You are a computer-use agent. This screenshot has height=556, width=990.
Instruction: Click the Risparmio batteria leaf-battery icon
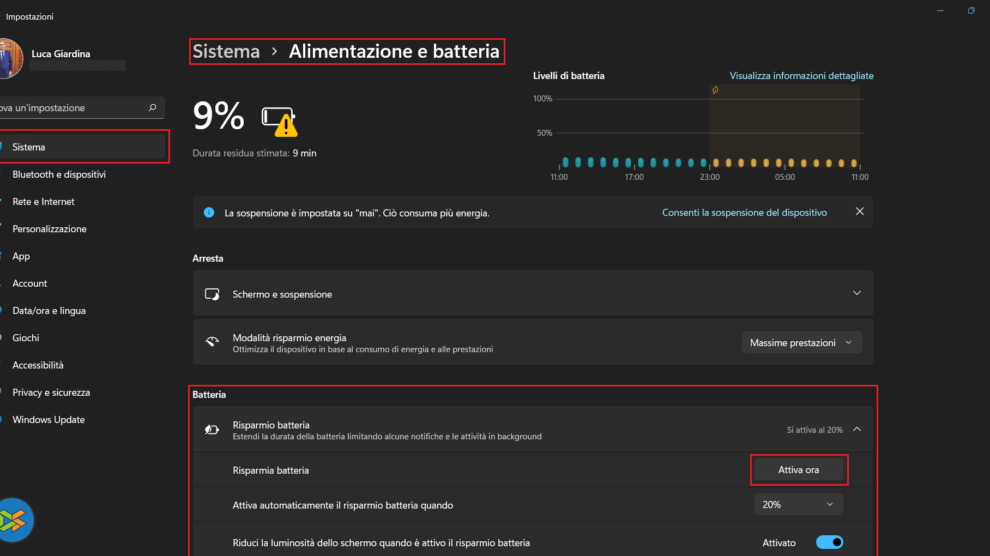[x=212, y=430]
